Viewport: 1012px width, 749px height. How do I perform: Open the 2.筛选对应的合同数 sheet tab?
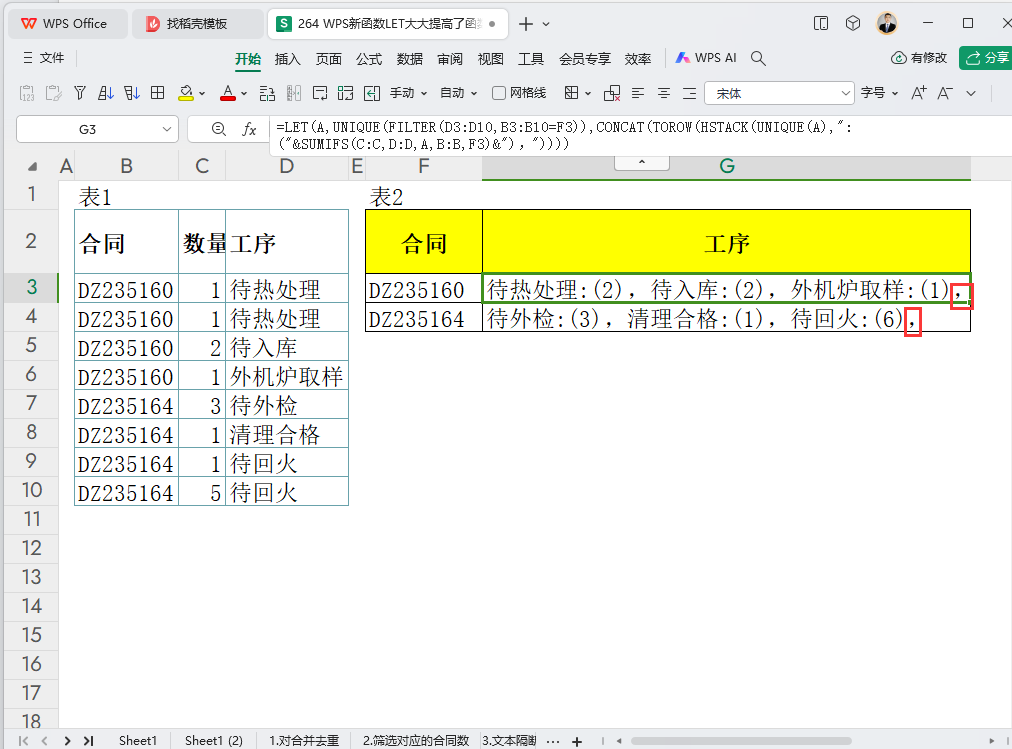(416, 741)
